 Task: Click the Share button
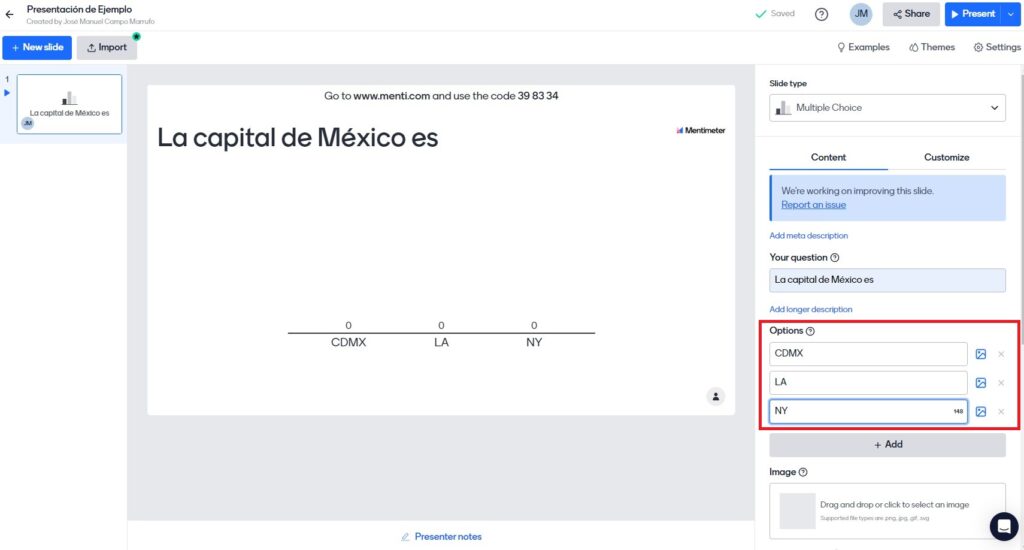[x=910, y=14]
